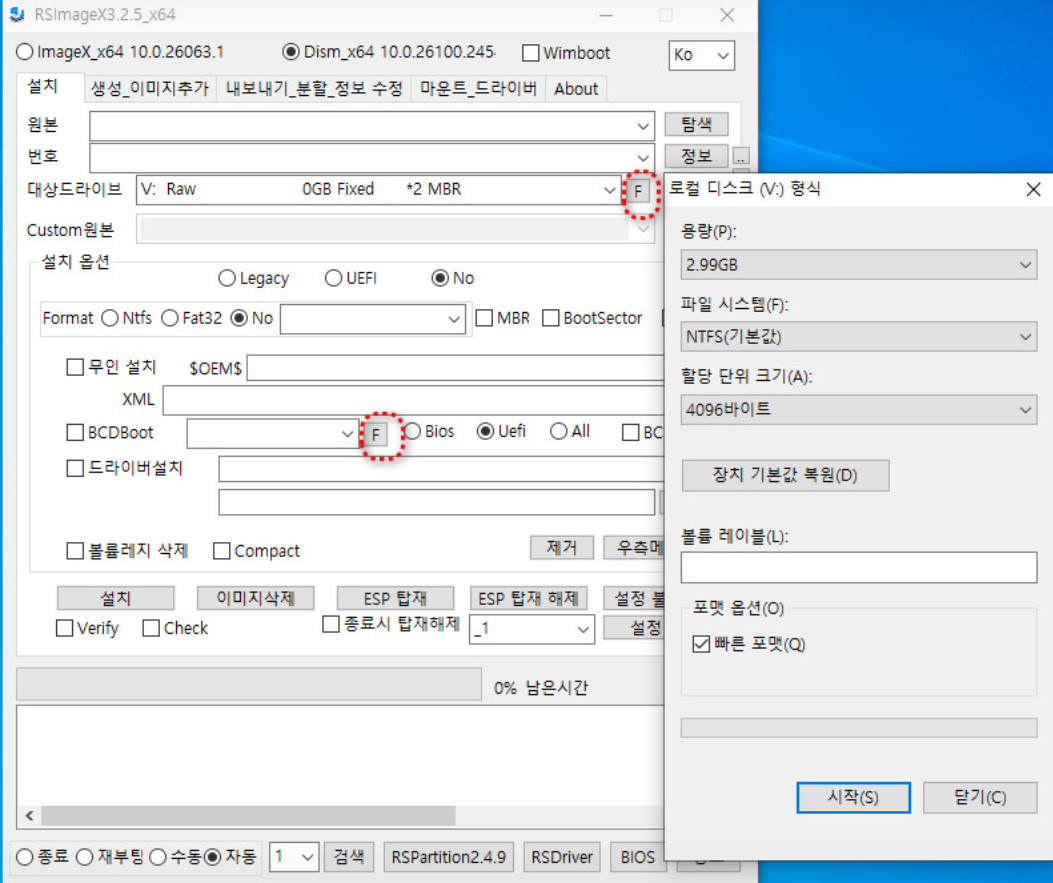Select the Legacy boot radio button
The width and height of the screenshot is (1053, 883).
tap(227, 279)
